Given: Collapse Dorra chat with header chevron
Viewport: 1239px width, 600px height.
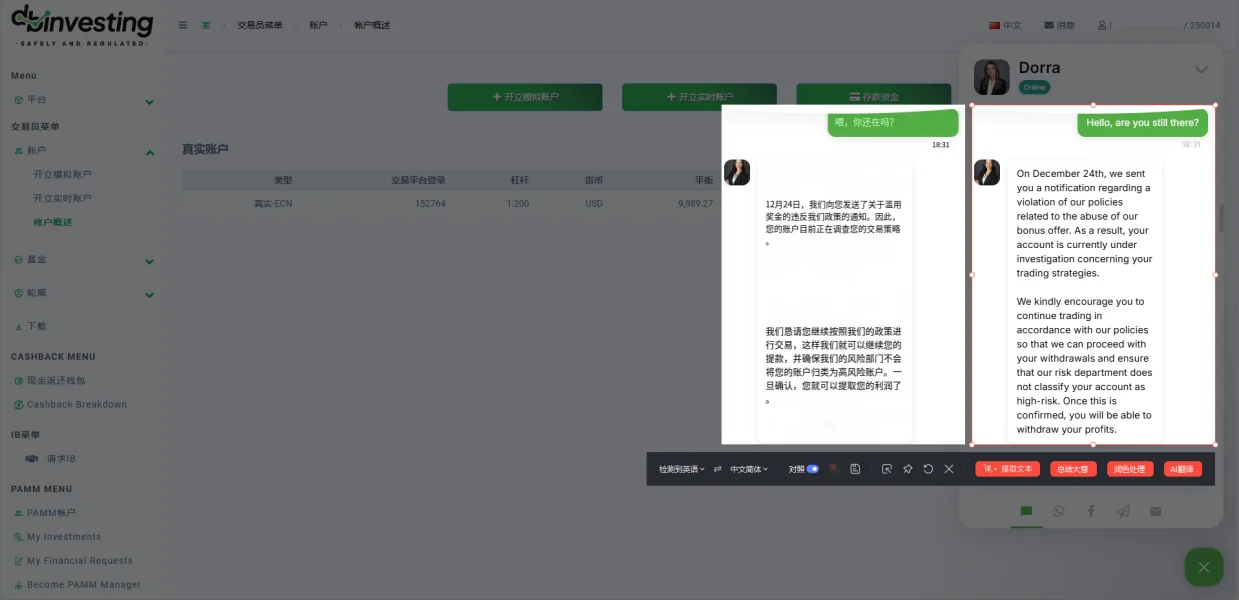Looking at the screenshot, I should (1201, 70).
